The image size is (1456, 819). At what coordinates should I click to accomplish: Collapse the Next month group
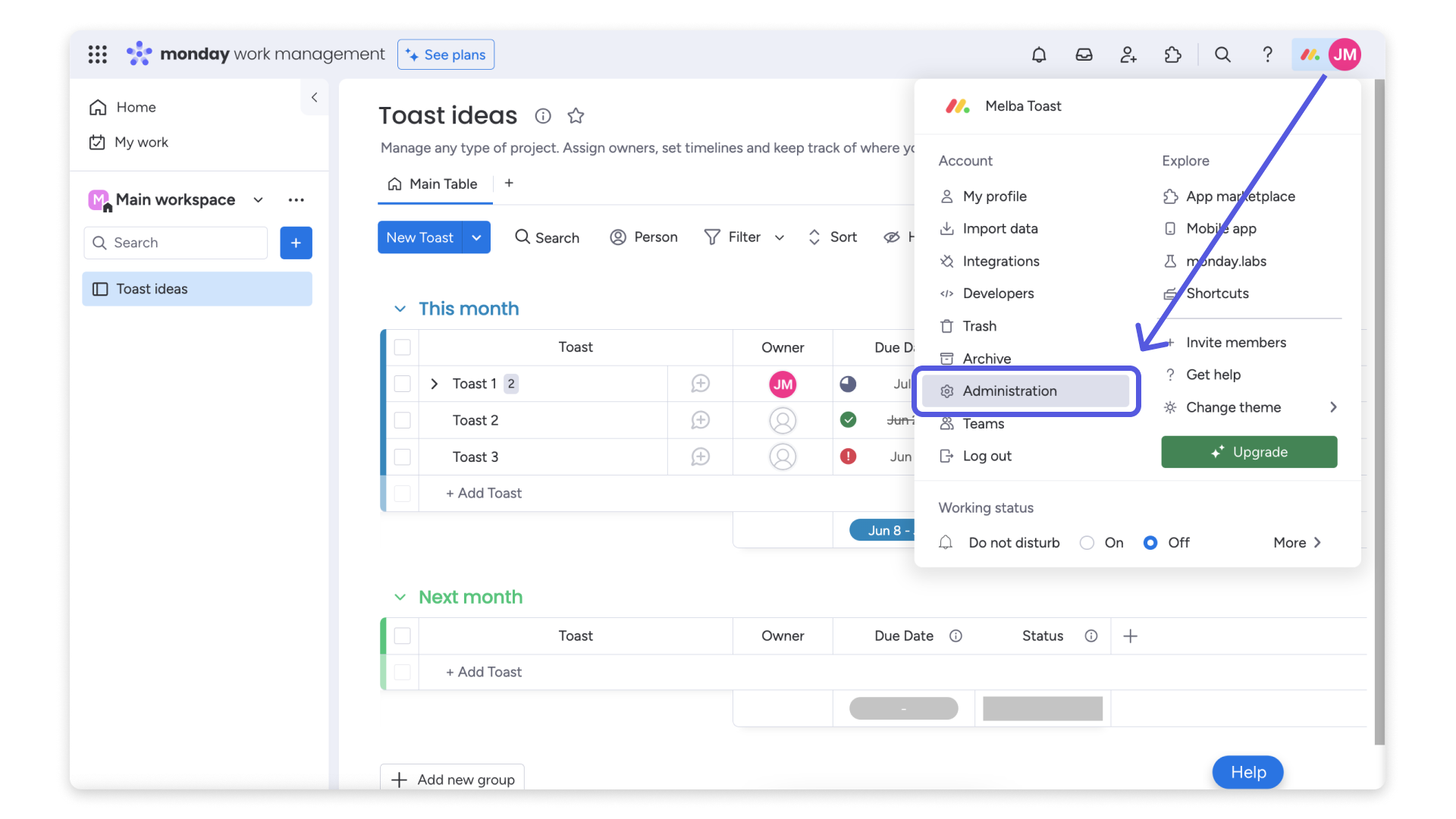[400, 598]
